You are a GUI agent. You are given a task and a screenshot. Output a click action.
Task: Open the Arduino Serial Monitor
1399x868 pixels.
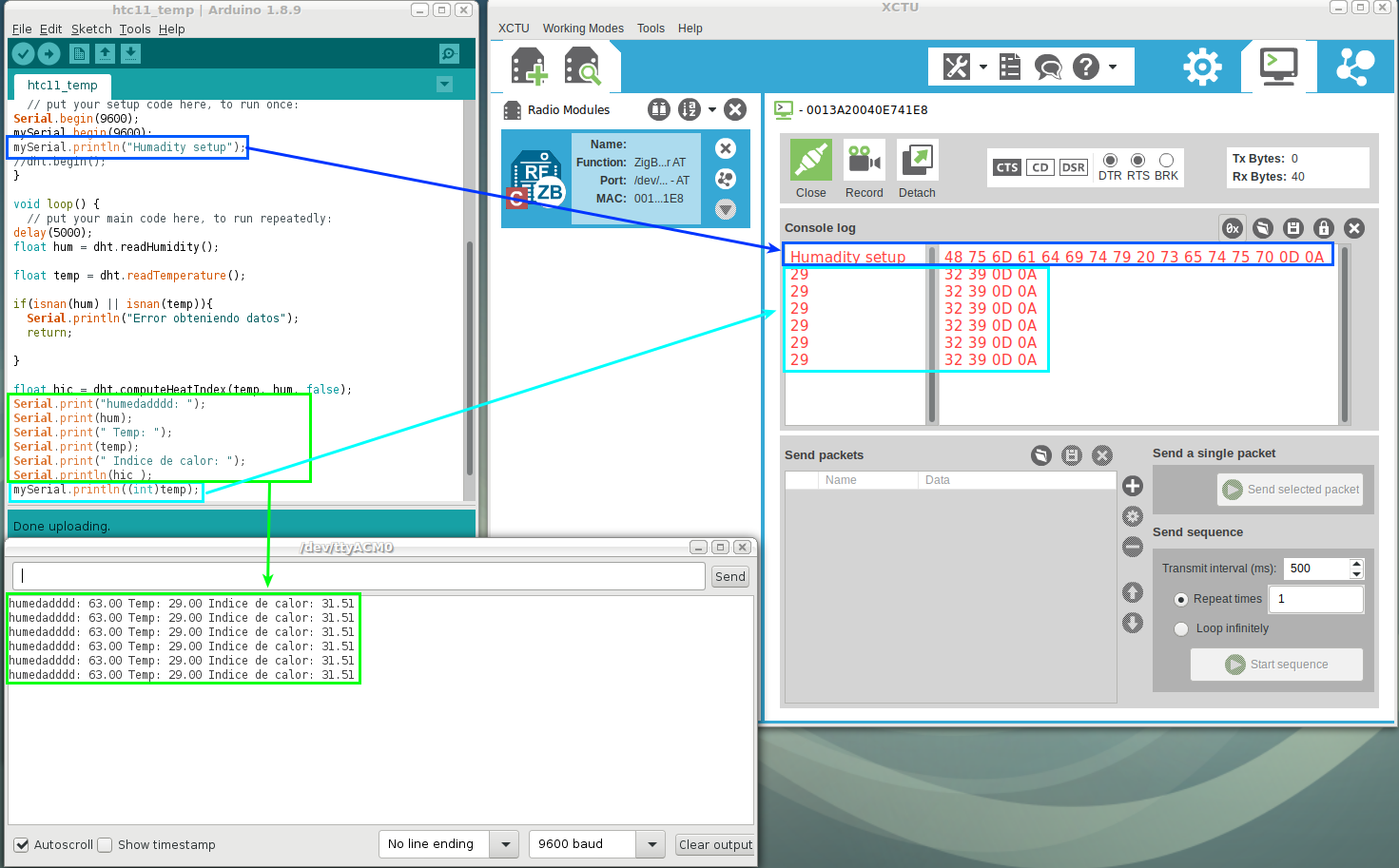448,53
